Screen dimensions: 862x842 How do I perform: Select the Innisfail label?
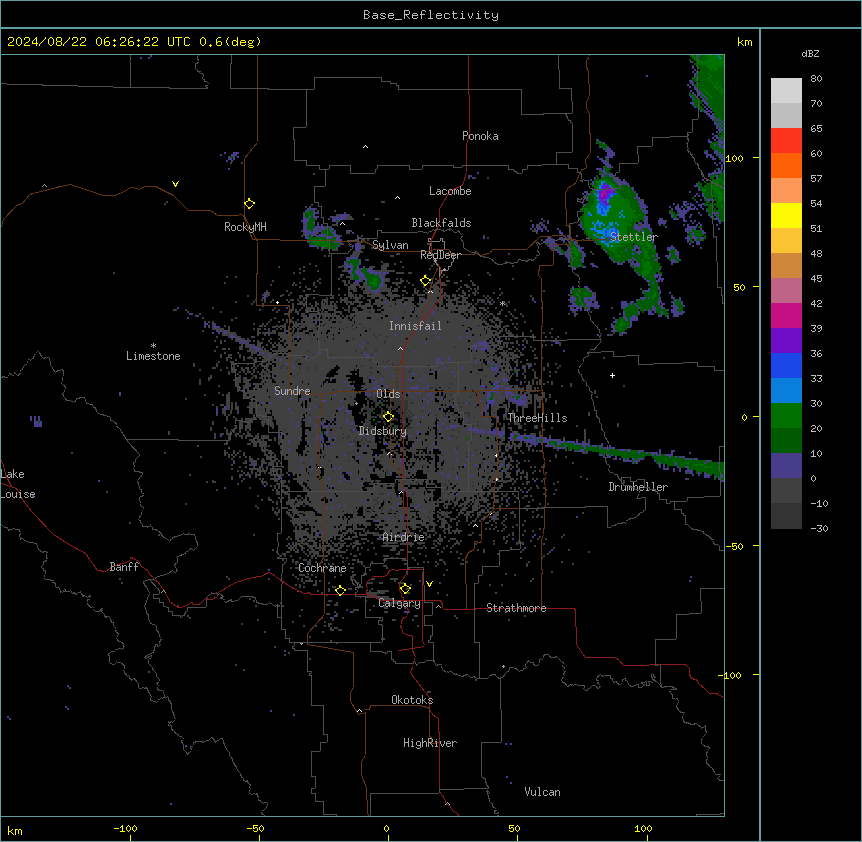tap(415, 326)
